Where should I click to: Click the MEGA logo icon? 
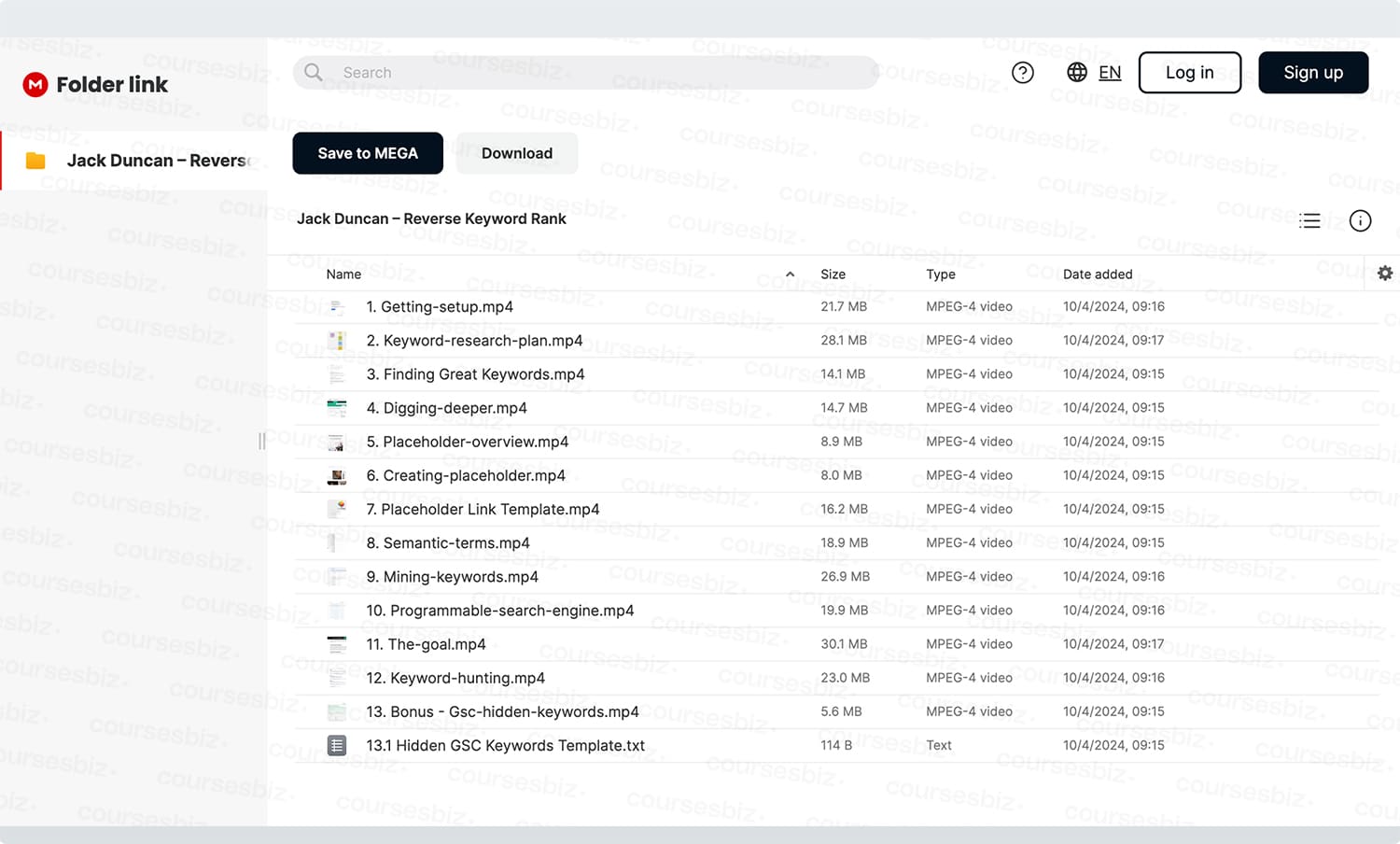pos(35,84)
